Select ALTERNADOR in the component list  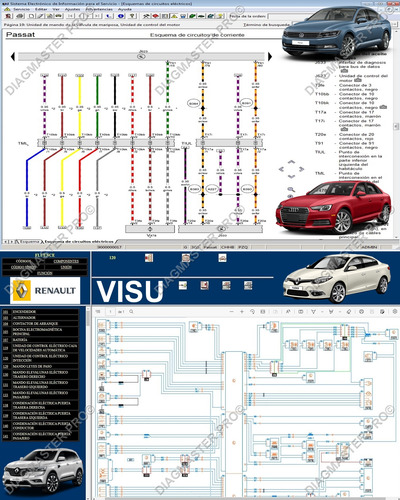(x=41, y=318)
